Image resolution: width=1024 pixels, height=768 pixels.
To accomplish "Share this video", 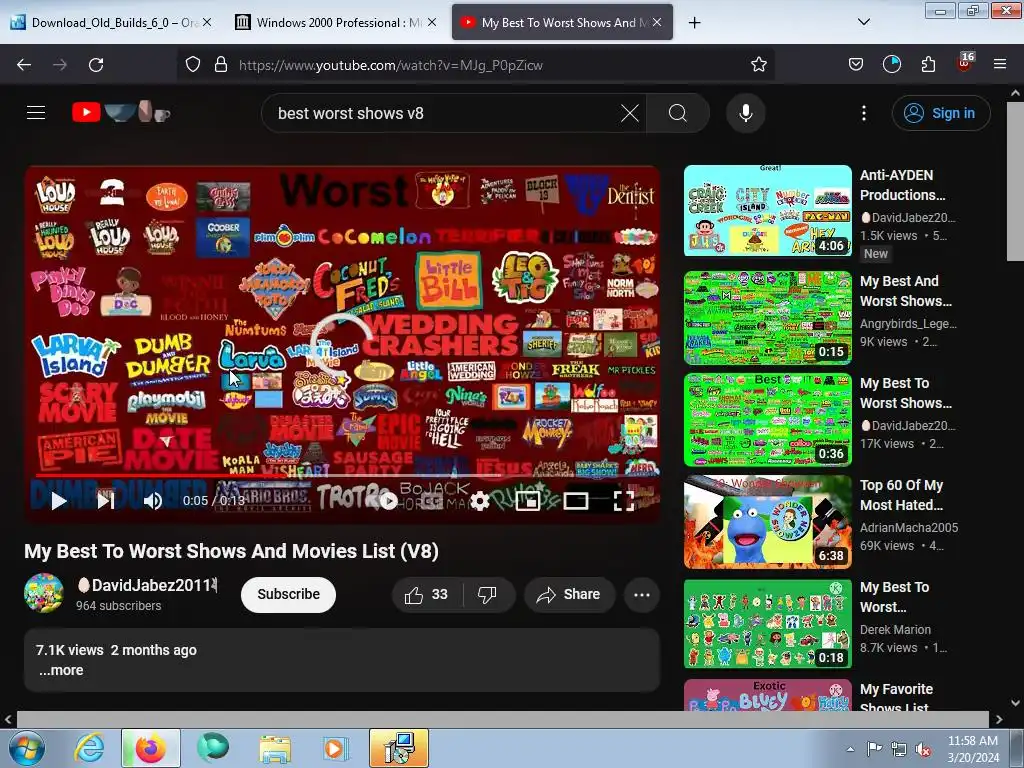I will coord(569,594).
